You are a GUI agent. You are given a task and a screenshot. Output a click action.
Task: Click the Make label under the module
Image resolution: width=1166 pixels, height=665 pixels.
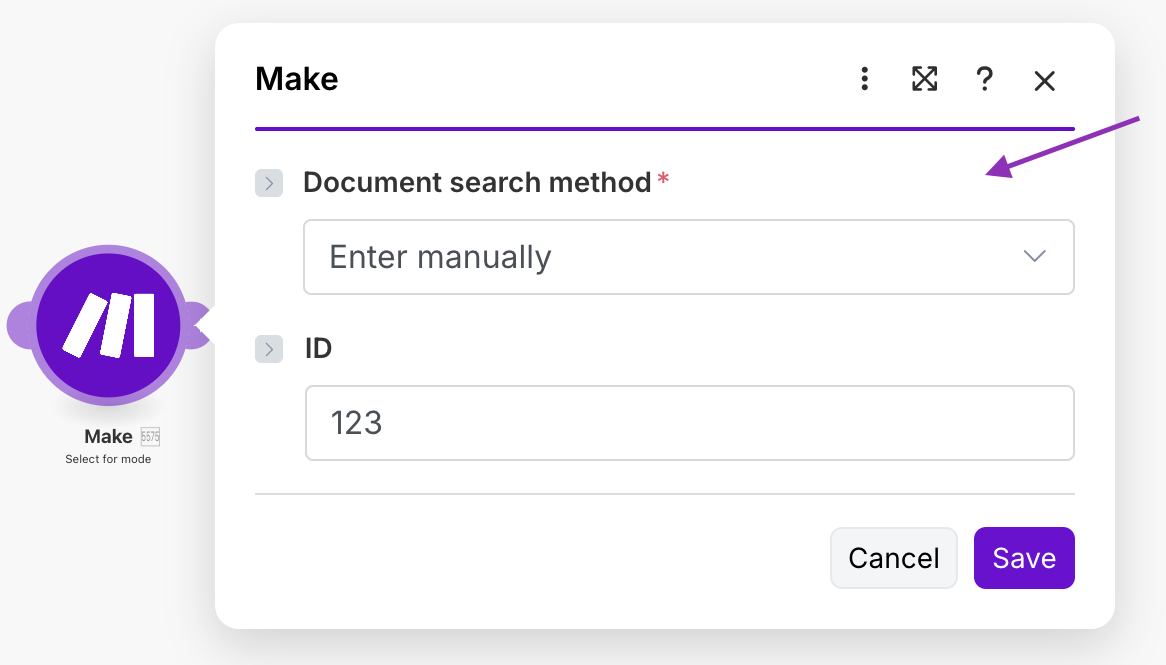coord(108,437)
